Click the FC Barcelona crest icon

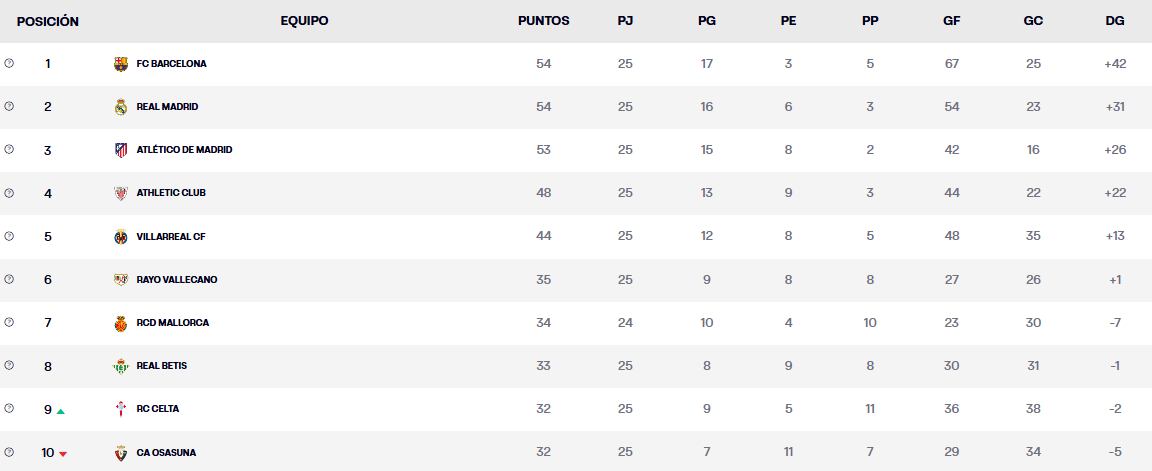click(121, 64)
